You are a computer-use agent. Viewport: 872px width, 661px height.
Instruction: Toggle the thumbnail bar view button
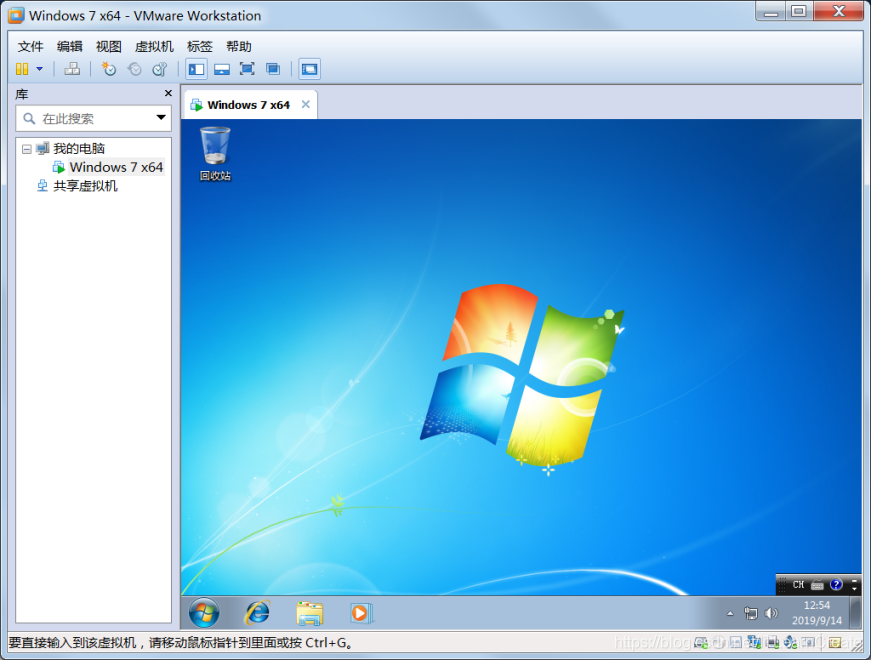click(222, 69)
